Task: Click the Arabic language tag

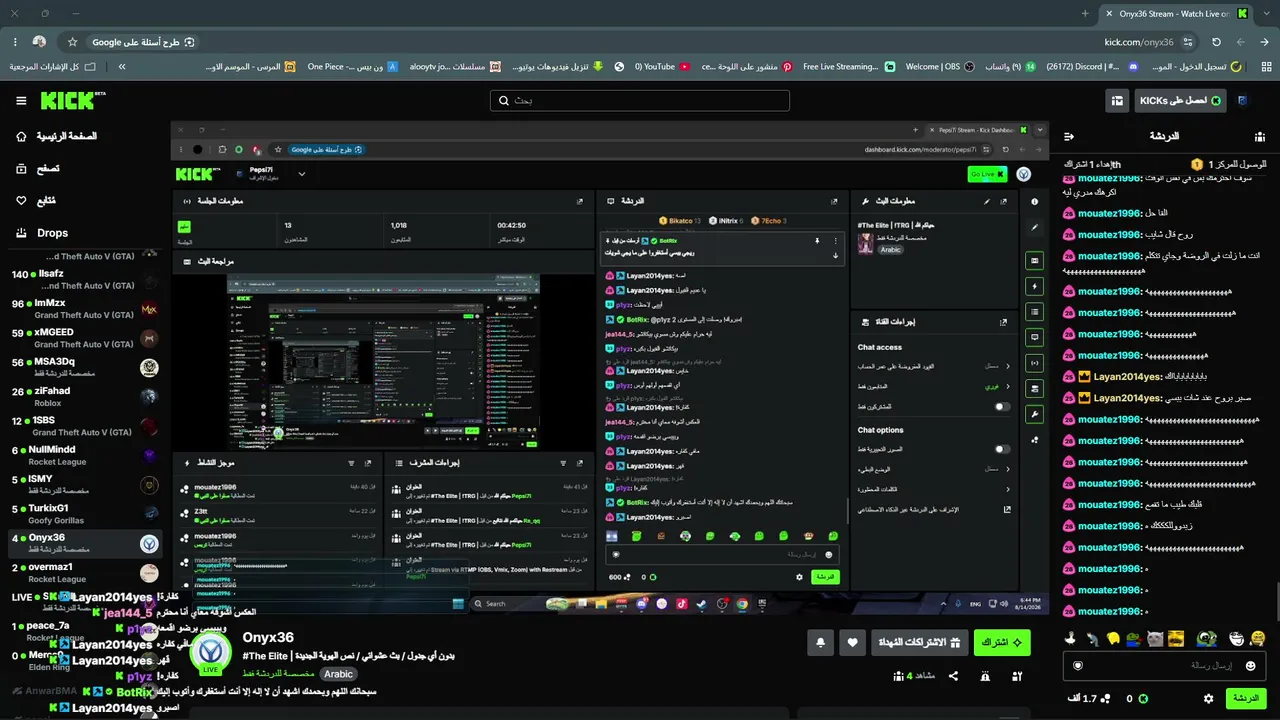Action: (x=339, y=674)
